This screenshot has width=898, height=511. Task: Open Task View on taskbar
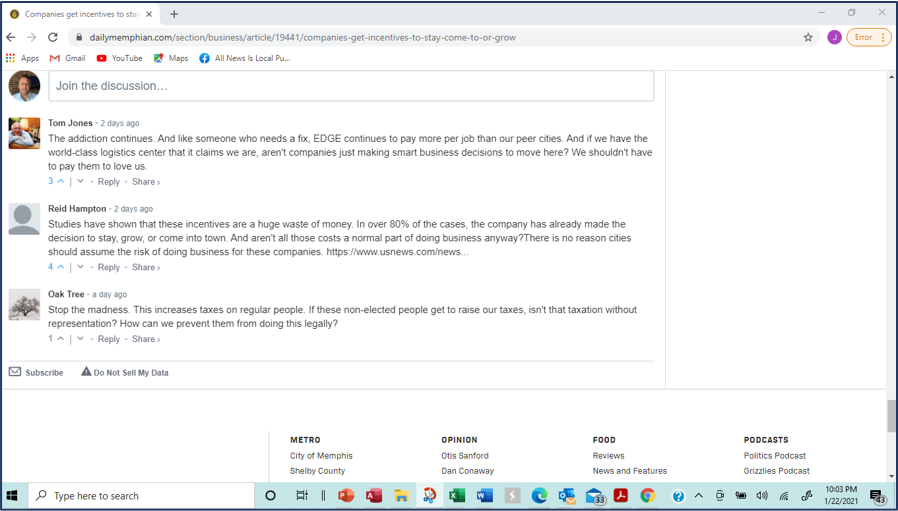coord(302,496)
